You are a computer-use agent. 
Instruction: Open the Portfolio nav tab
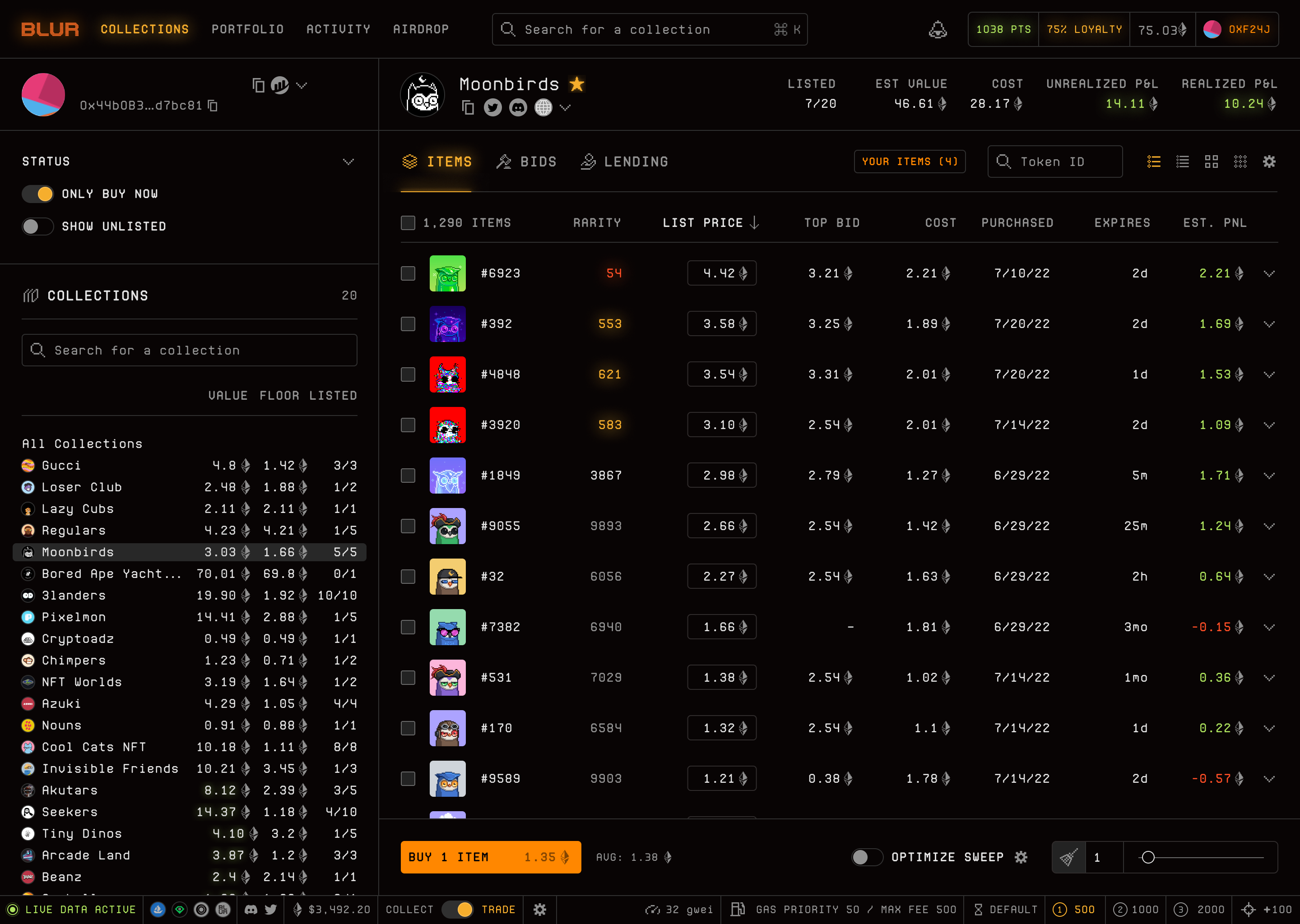pyautogui.click(x=248, y=29)
